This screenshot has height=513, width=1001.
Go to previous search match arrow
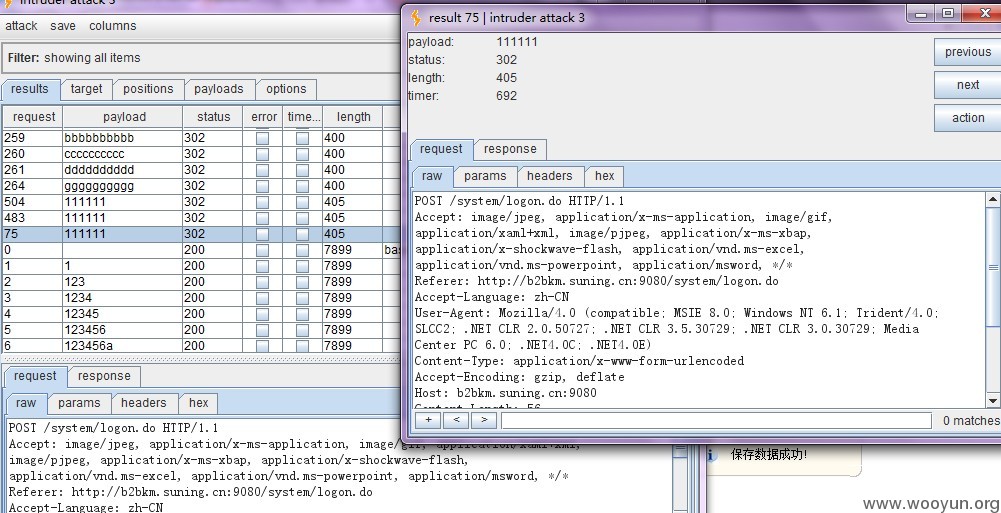coord(456,420)
